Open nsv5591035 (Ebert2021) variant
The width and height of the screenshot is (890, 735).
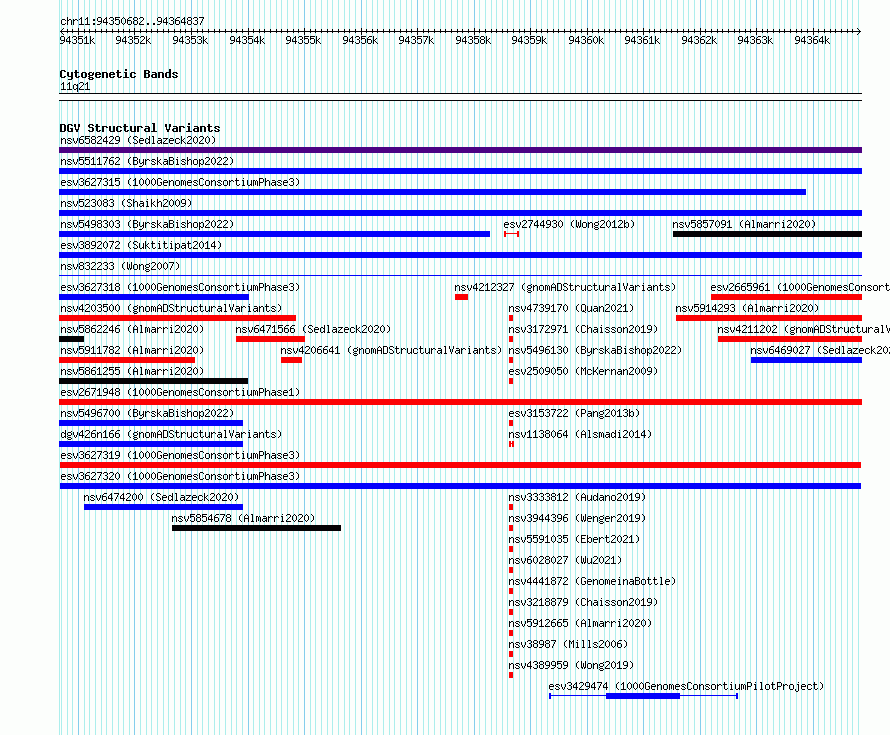coord(574,539)
